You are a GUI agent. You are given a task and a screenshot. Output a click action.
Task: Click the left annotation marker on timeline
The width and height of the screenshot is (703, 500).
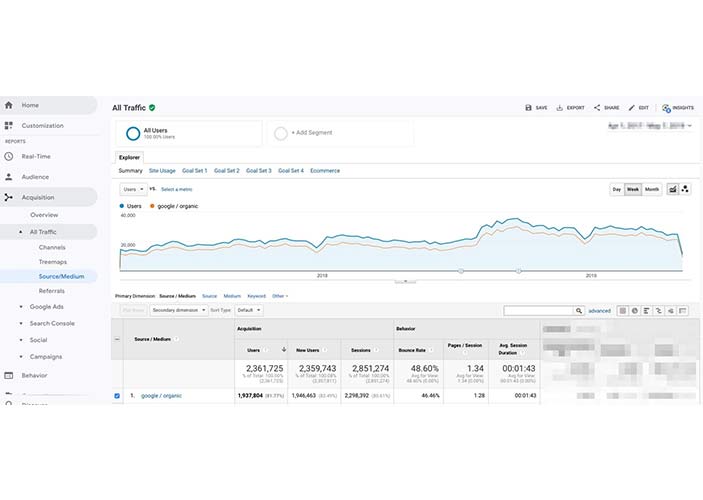point(461,271)
